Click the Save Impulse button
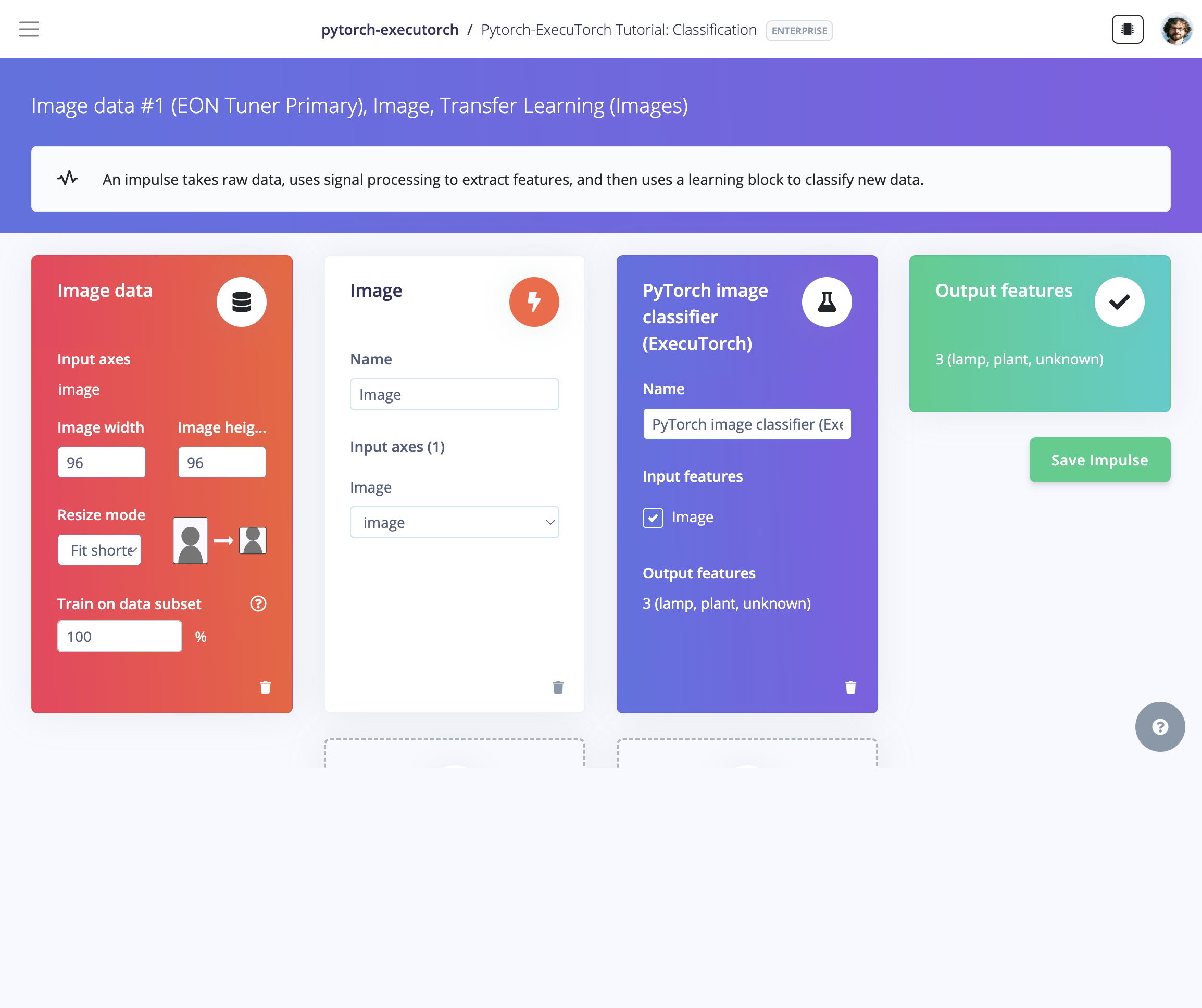This screenshot has height=1008, width=1202. click(1099, 460)
